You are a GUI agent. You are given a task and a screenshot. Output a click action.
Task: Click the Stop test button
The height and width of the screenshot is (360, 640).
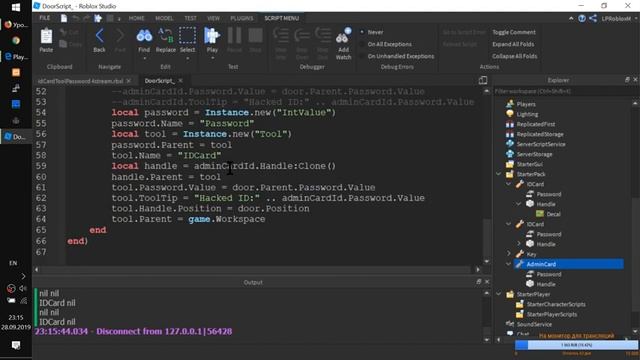pyautogui.click(x=256, y=36)
